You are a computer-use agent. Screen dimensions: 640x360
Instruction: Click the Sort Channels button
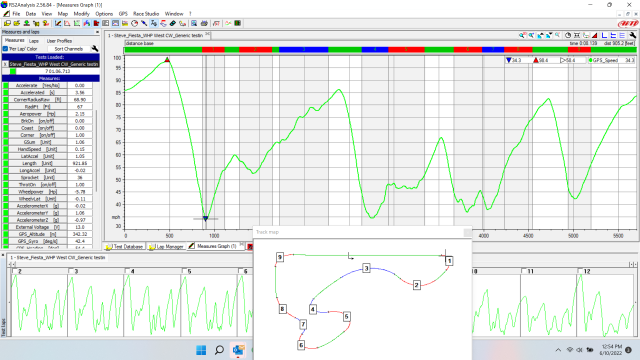point(69,49)
